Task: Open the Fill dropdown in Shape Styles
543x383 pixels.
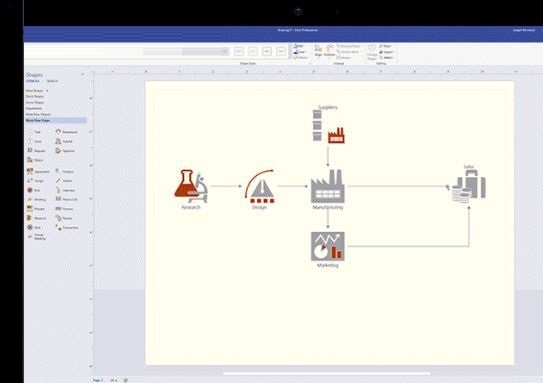Action: click(x=299, y=46)
